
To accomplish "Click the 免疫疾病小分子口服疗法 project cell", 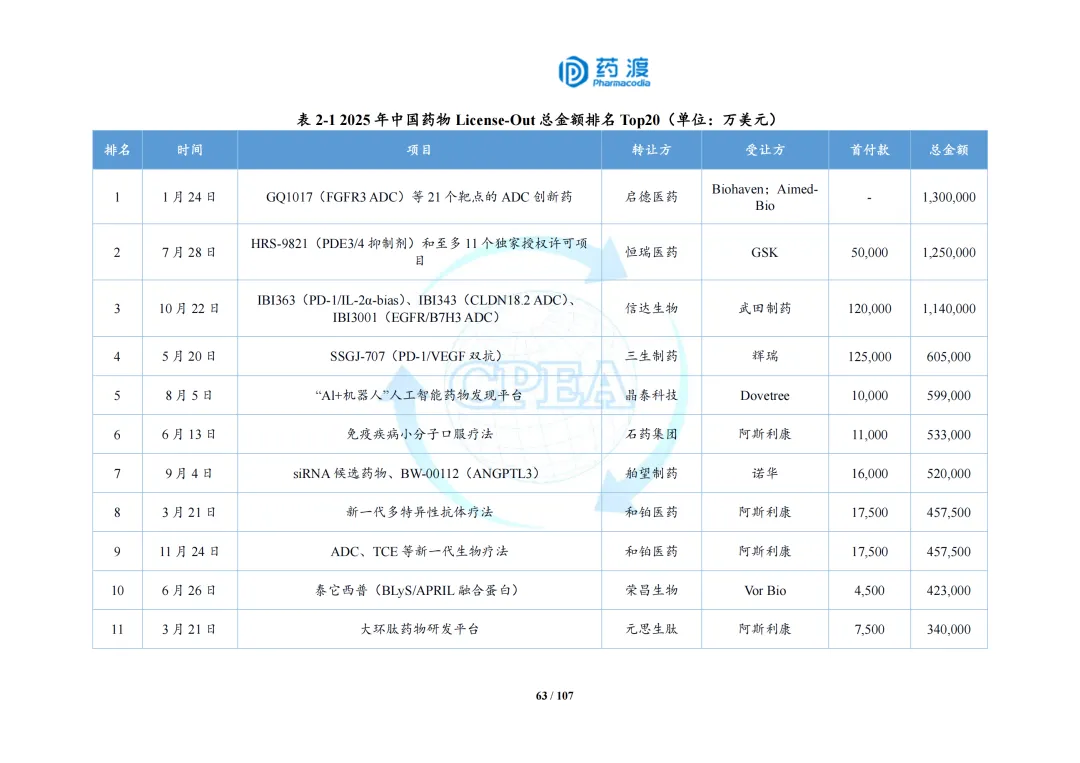I will [x=419, y=435].
